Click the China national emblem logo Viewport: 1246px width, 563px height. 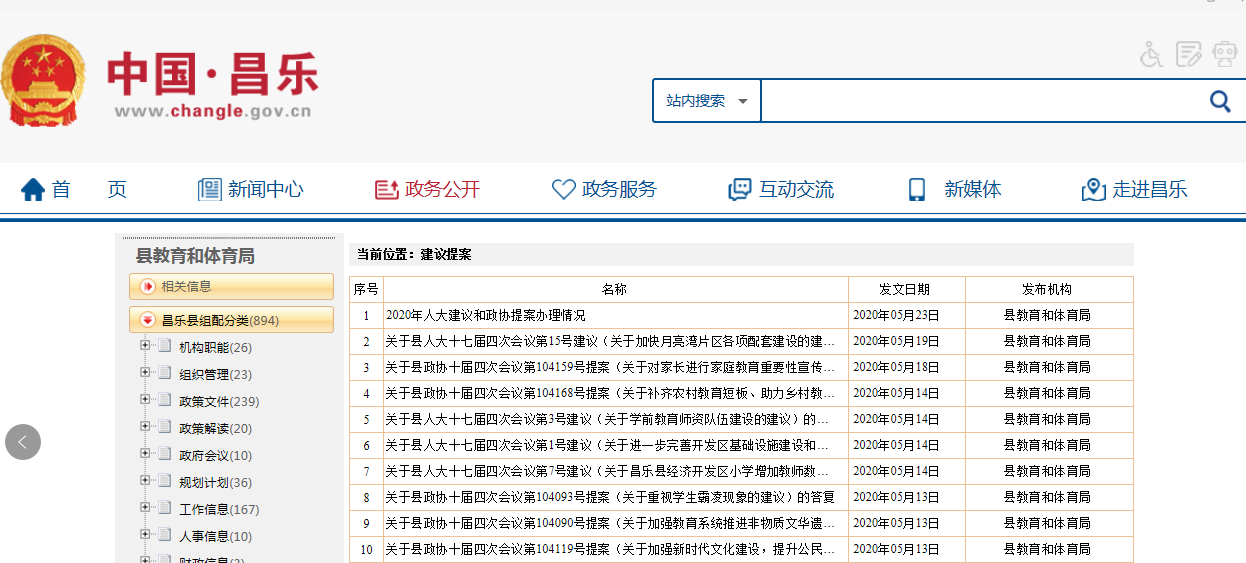click(43, 82)
